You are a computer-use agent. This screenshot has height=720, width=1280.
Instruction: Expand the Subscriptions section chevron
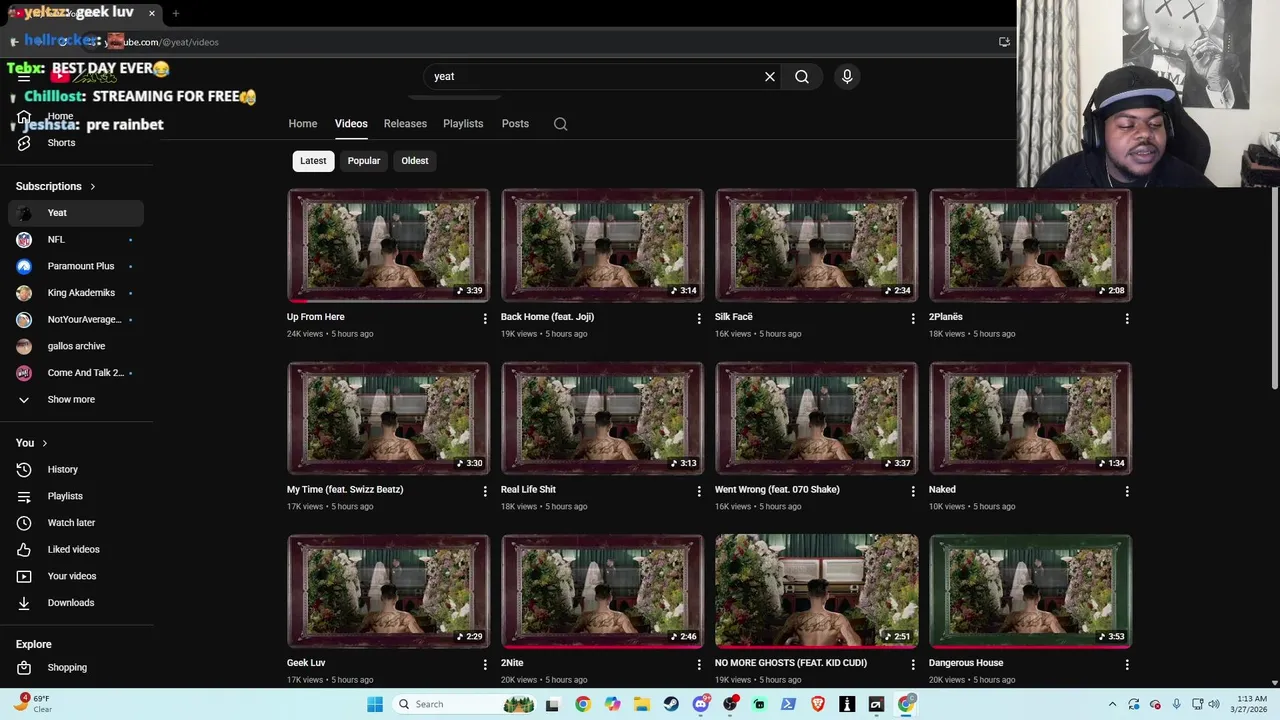pyautogui.click(x=93, y=186)
